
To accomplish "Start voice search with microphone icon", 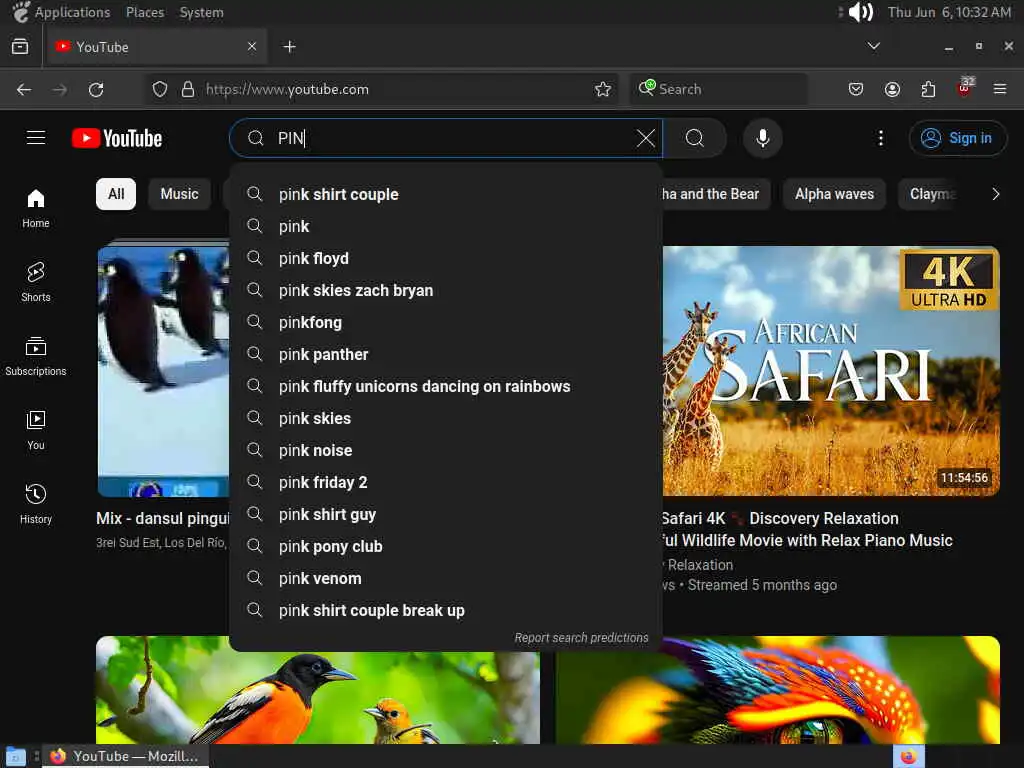I will (762, 138).
